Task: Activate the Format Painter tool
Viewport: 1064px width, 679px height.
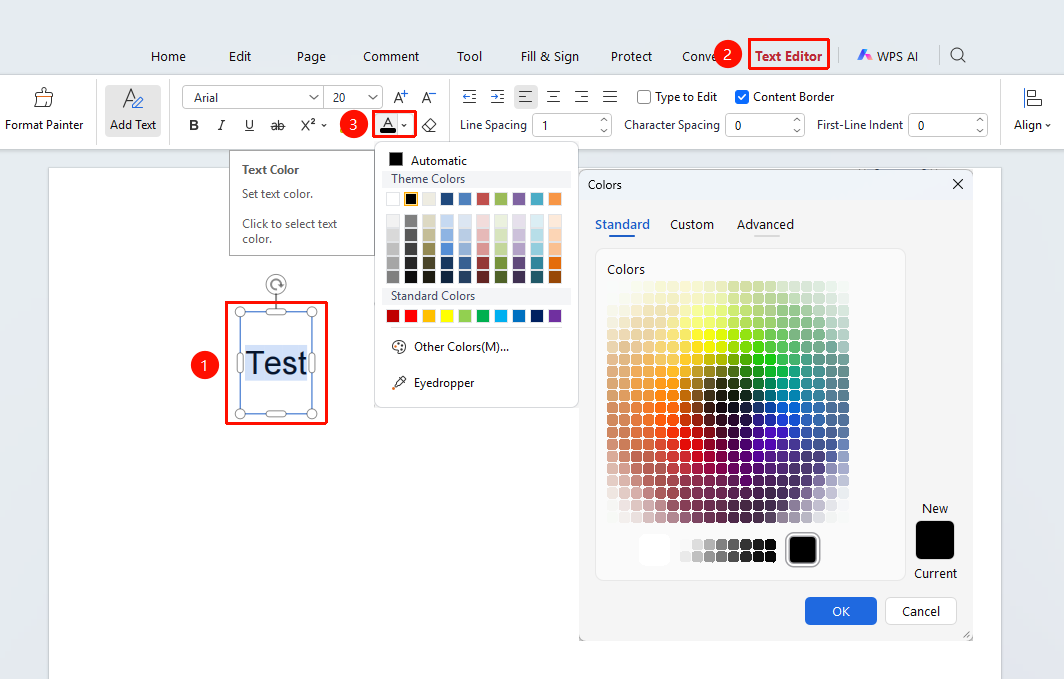Action: click(x=44, y=110)
